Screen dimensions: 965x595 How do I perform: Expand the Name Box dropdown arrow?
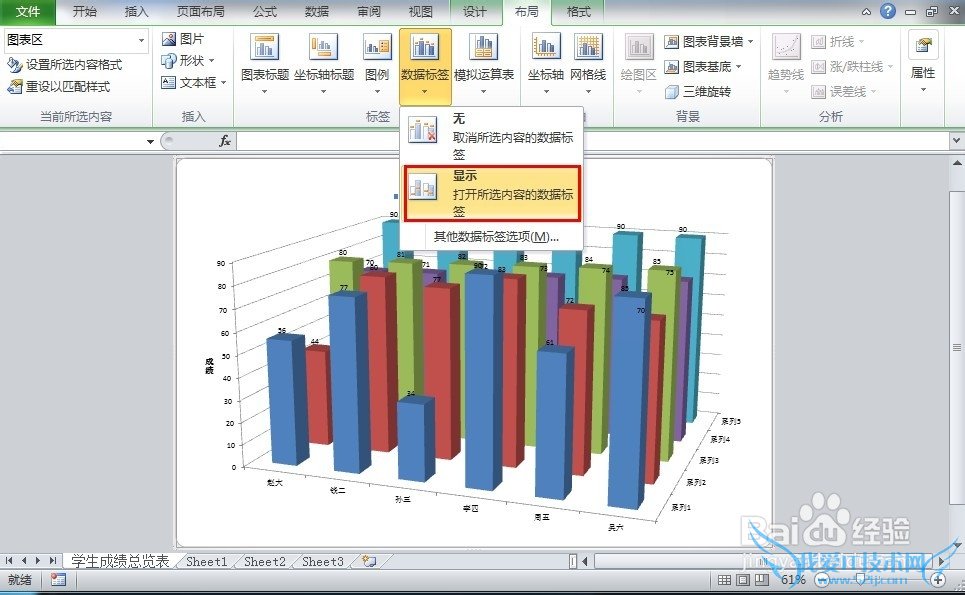[x=150, y=142]
